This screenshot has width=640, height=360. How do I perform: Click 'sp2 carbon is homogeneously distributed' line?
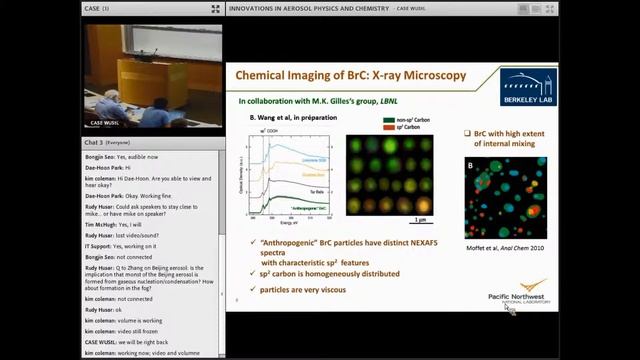tap(329, 274)
